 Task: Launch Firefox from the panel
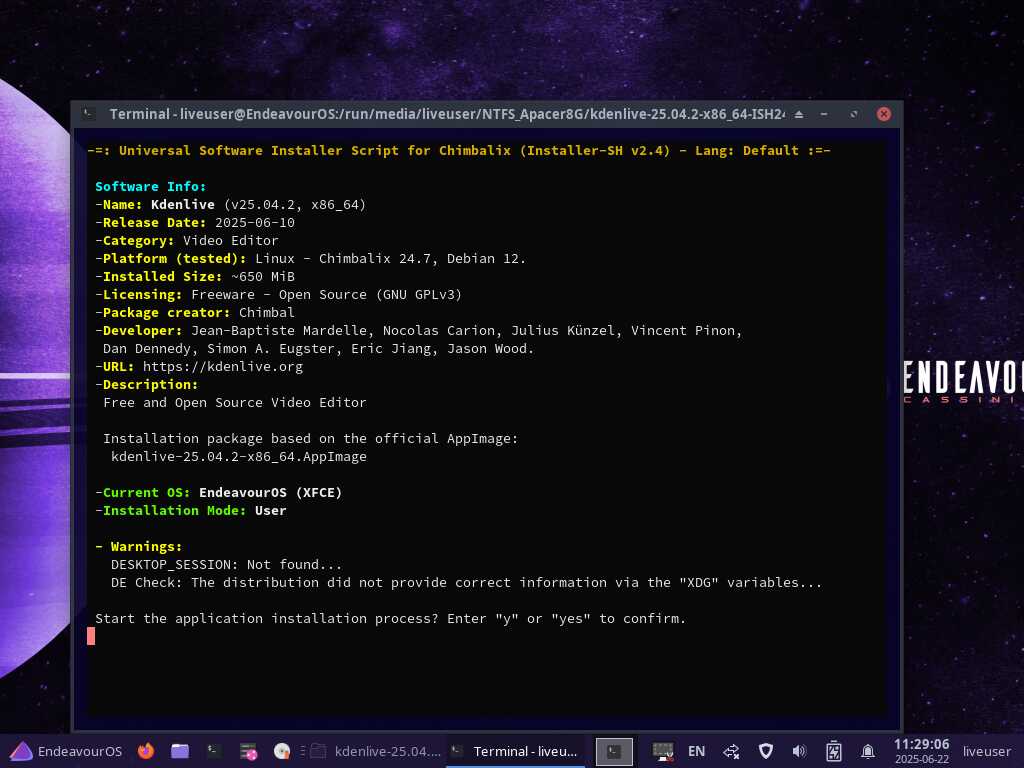point(146,751)
